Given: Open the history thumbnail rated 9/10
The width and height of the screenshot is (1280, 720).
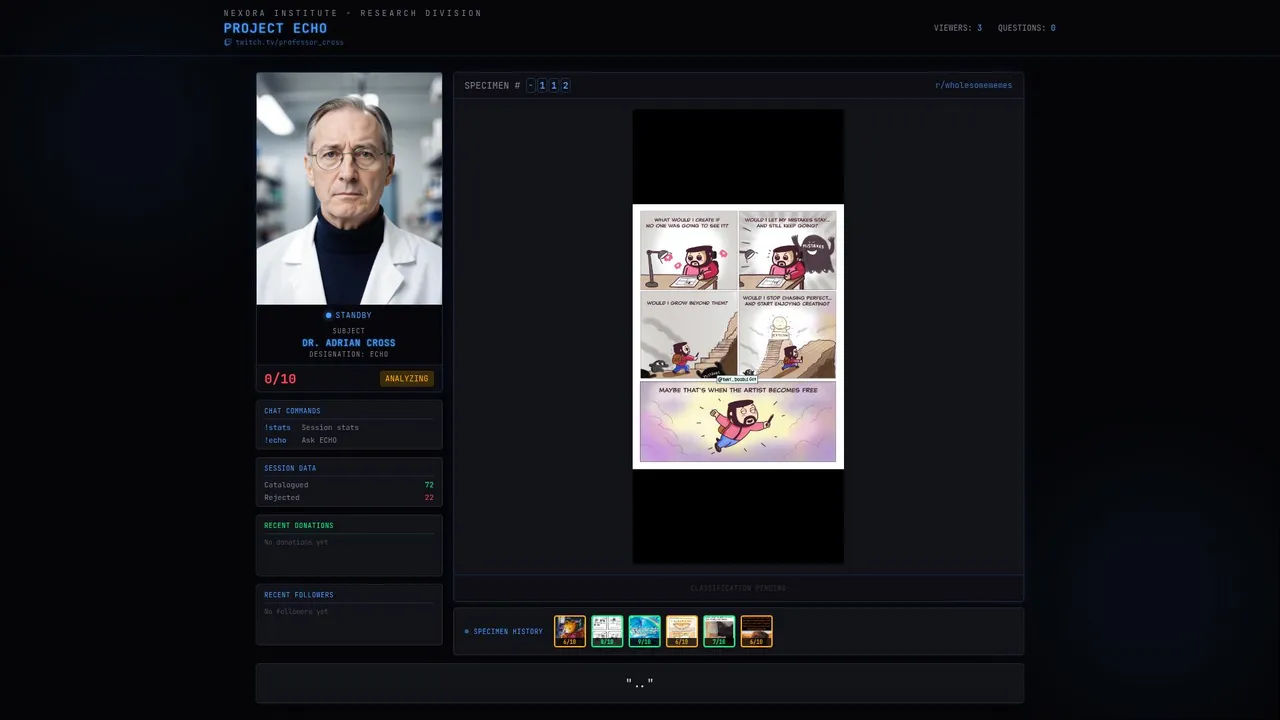Looking at the screenshot, I should click(644, 631).
